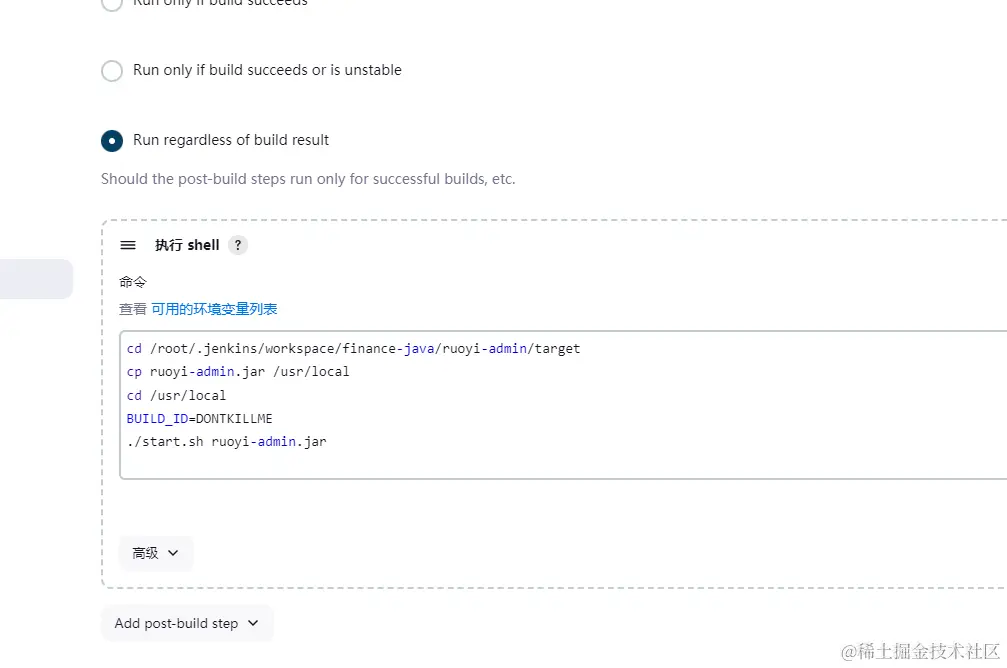Click the 查看 text before the variables link
Viewport: 1007px width, 668px height.
[x=133, y=309]
